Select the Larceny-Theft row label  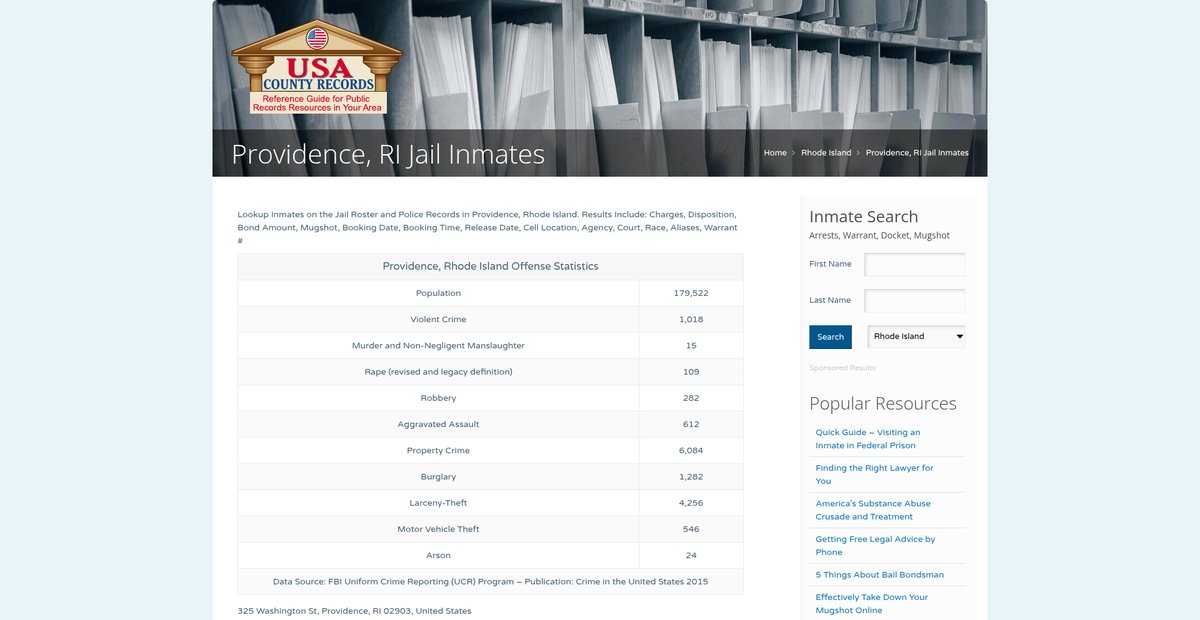click(438, 503)
